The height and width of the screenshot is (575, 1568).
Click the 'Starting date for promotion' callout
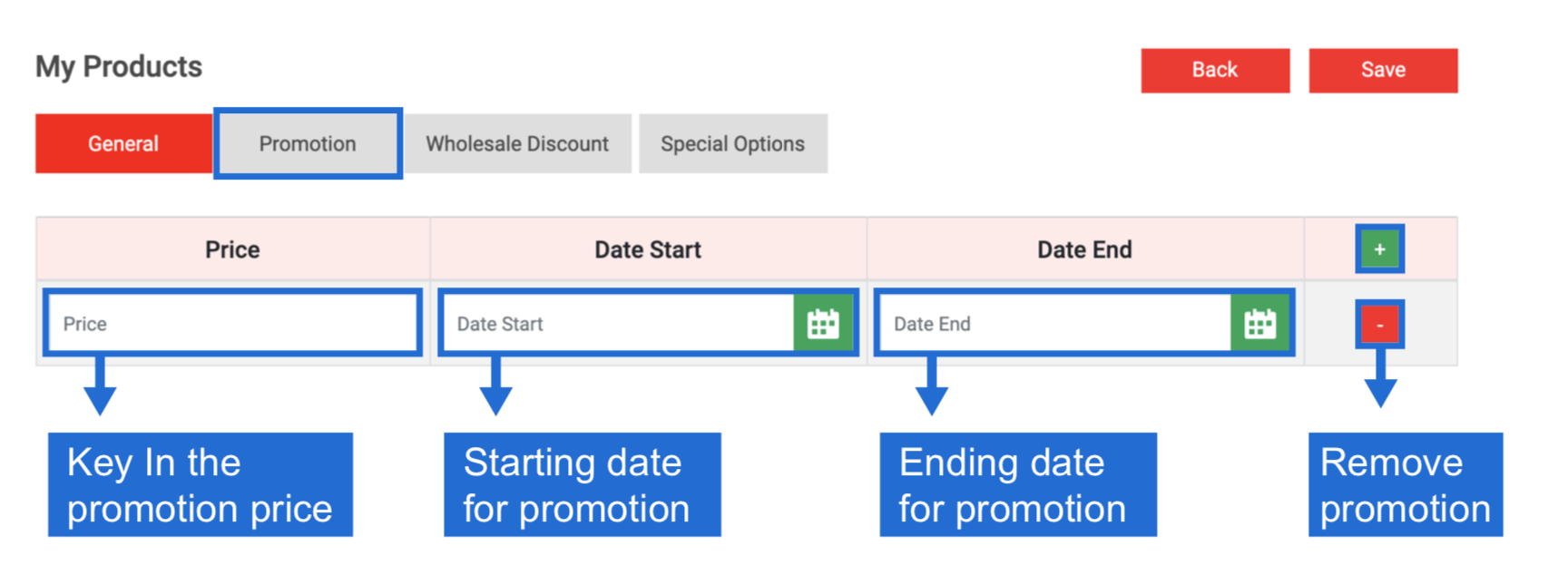coord(583,484)
